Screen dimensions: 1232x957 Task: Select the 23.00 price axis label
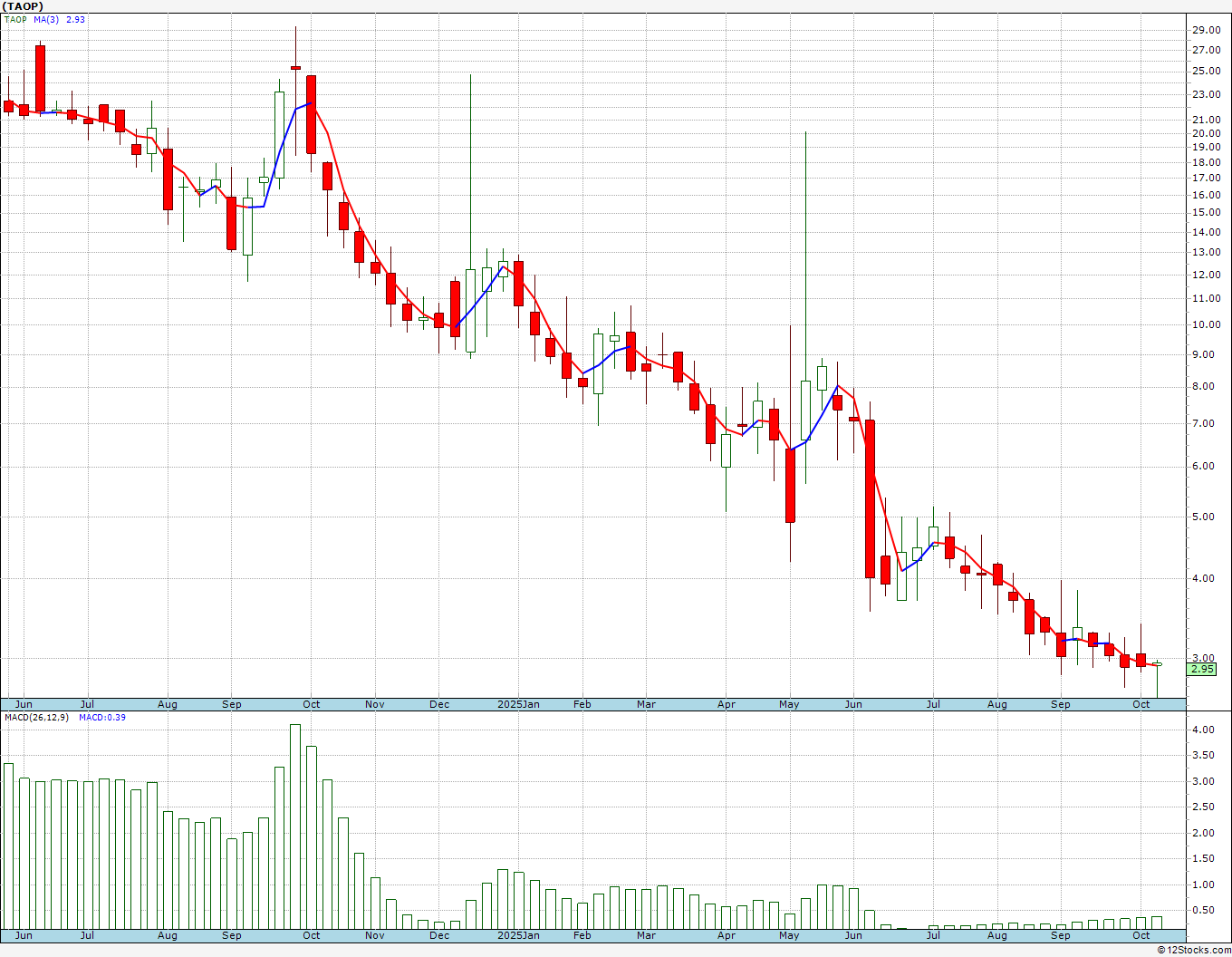[1206, 94]
